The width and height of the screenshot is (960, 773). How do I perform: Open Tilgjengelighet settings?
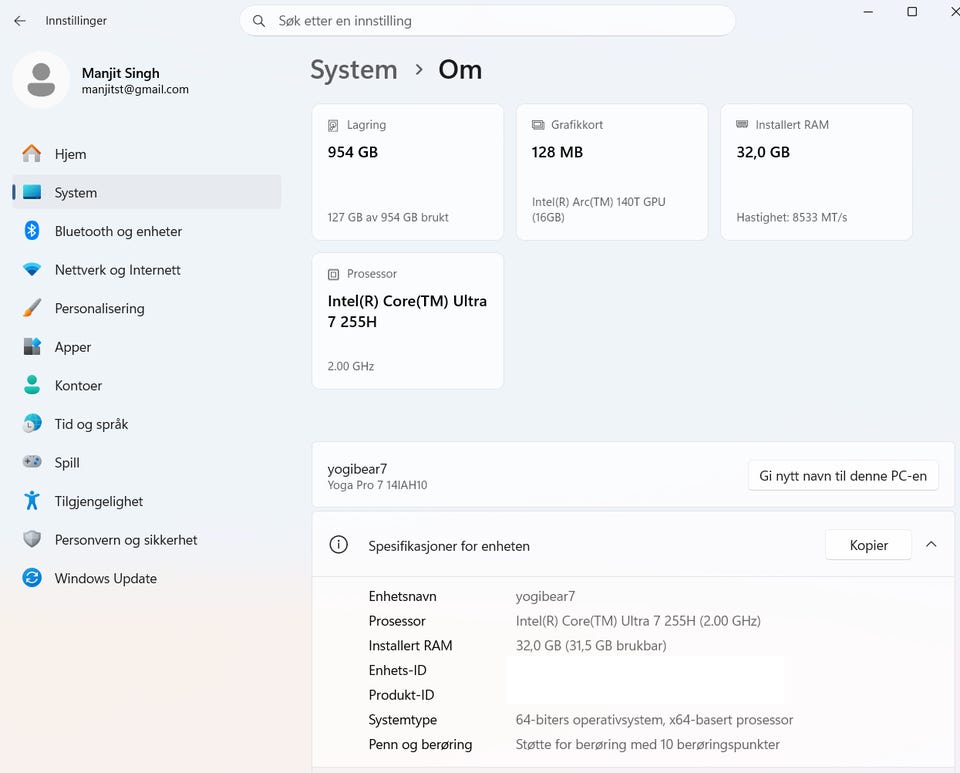click(x=147, y=501)
